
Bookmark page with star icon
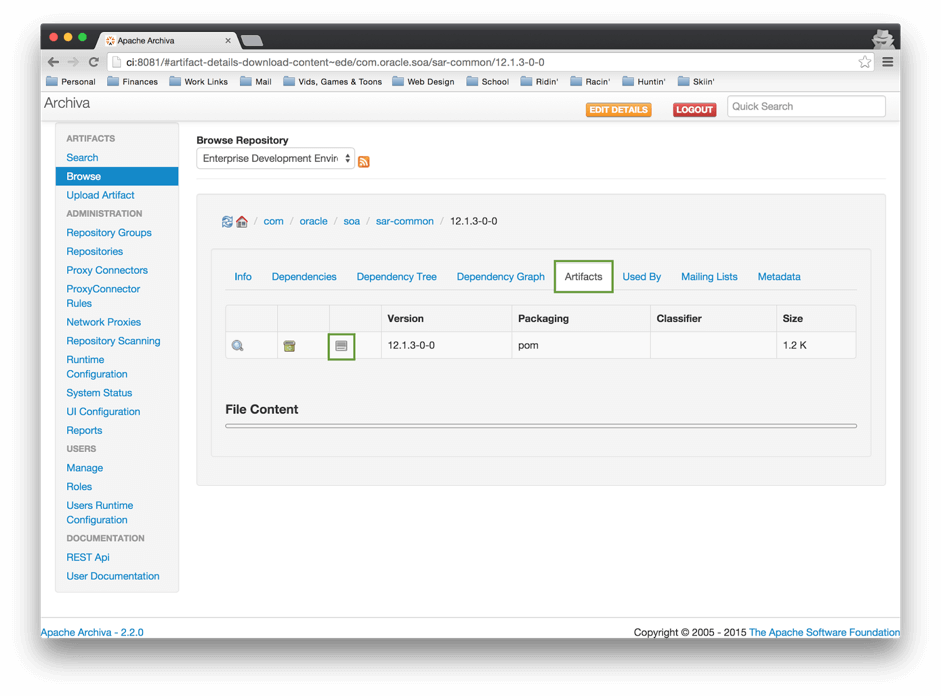(864, 62)
